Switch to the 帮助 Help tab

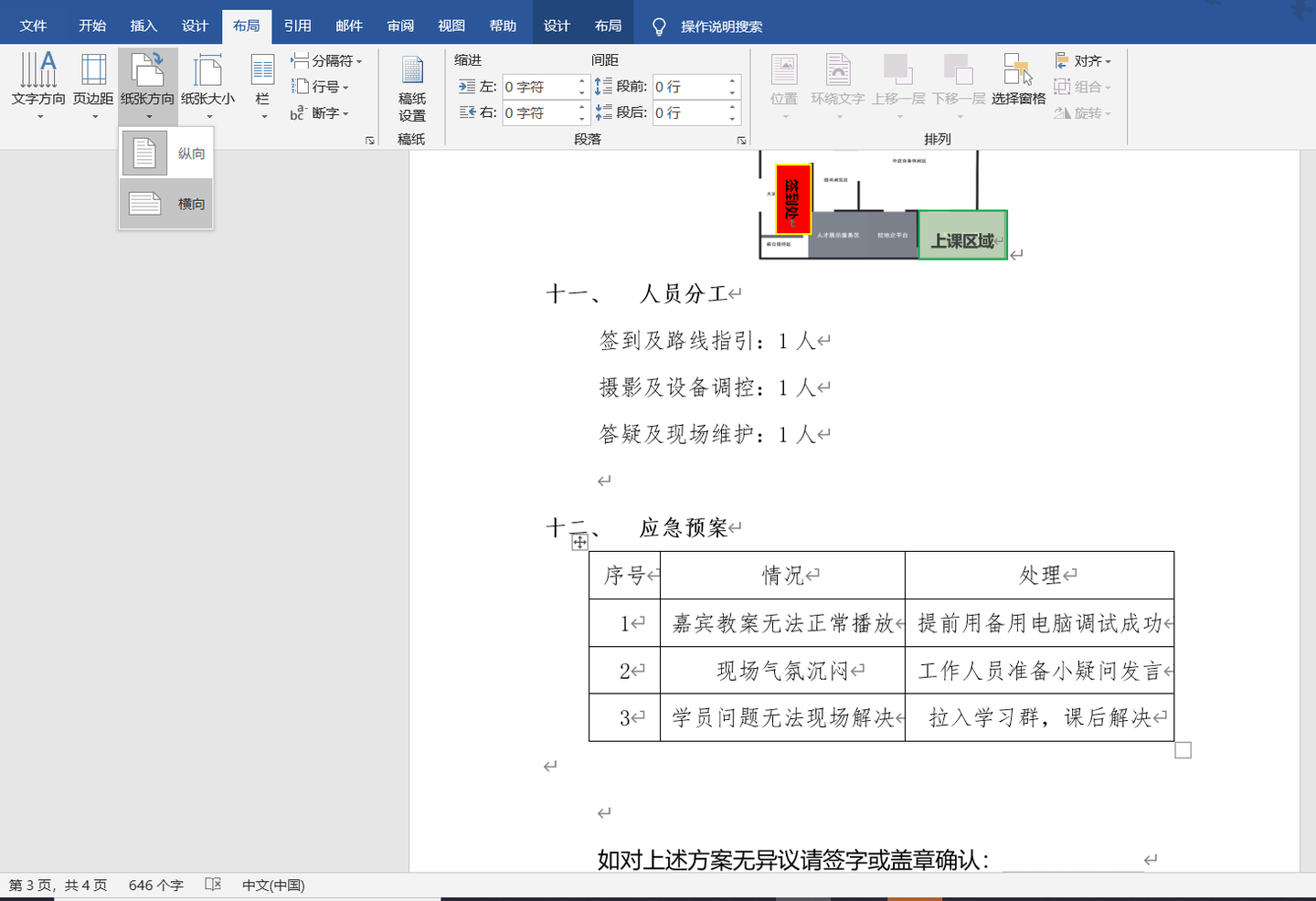coord(503,26)
